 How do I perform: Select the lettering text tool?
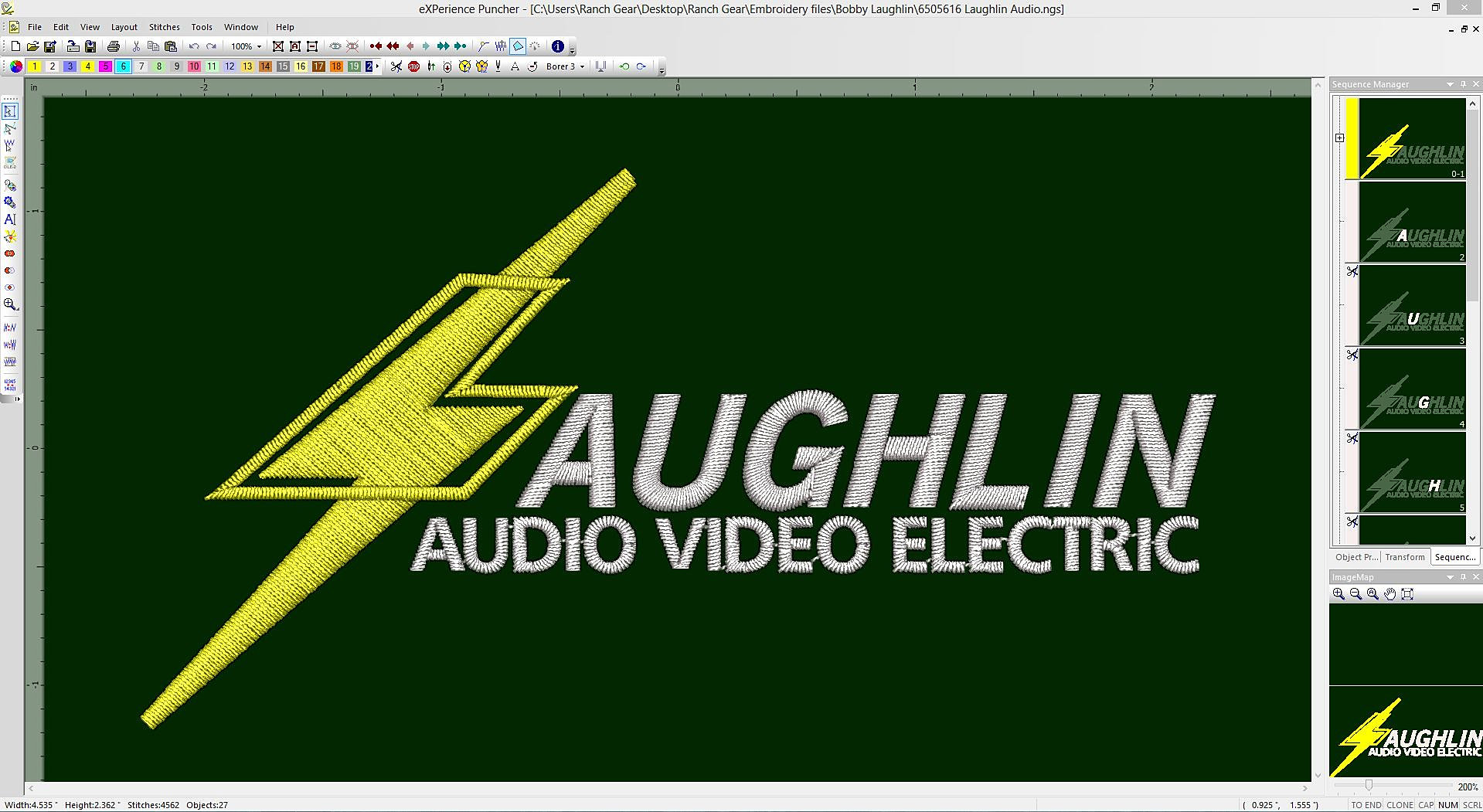(10, 219)
